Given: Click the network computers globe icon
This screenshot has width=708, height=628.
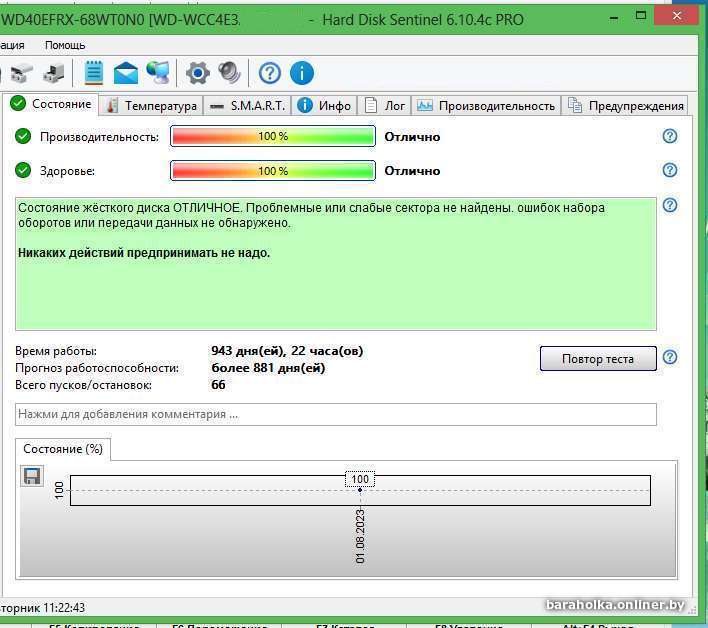Looking at the screenshot, I should click(158, 72).
